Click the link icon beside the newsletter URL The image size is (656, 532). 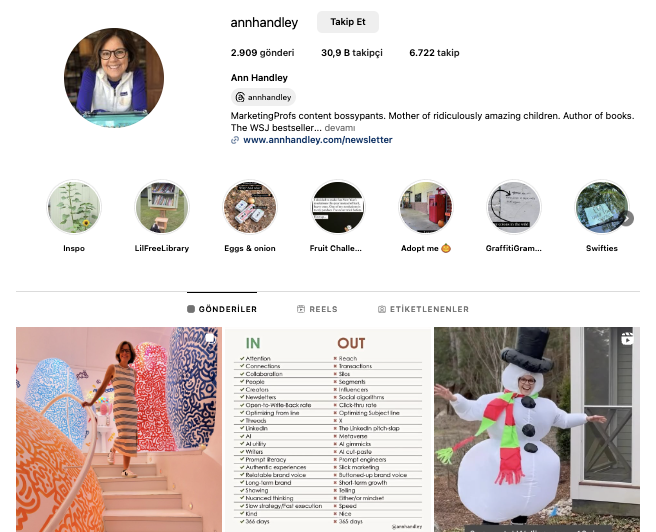click(x=235, y=140)
